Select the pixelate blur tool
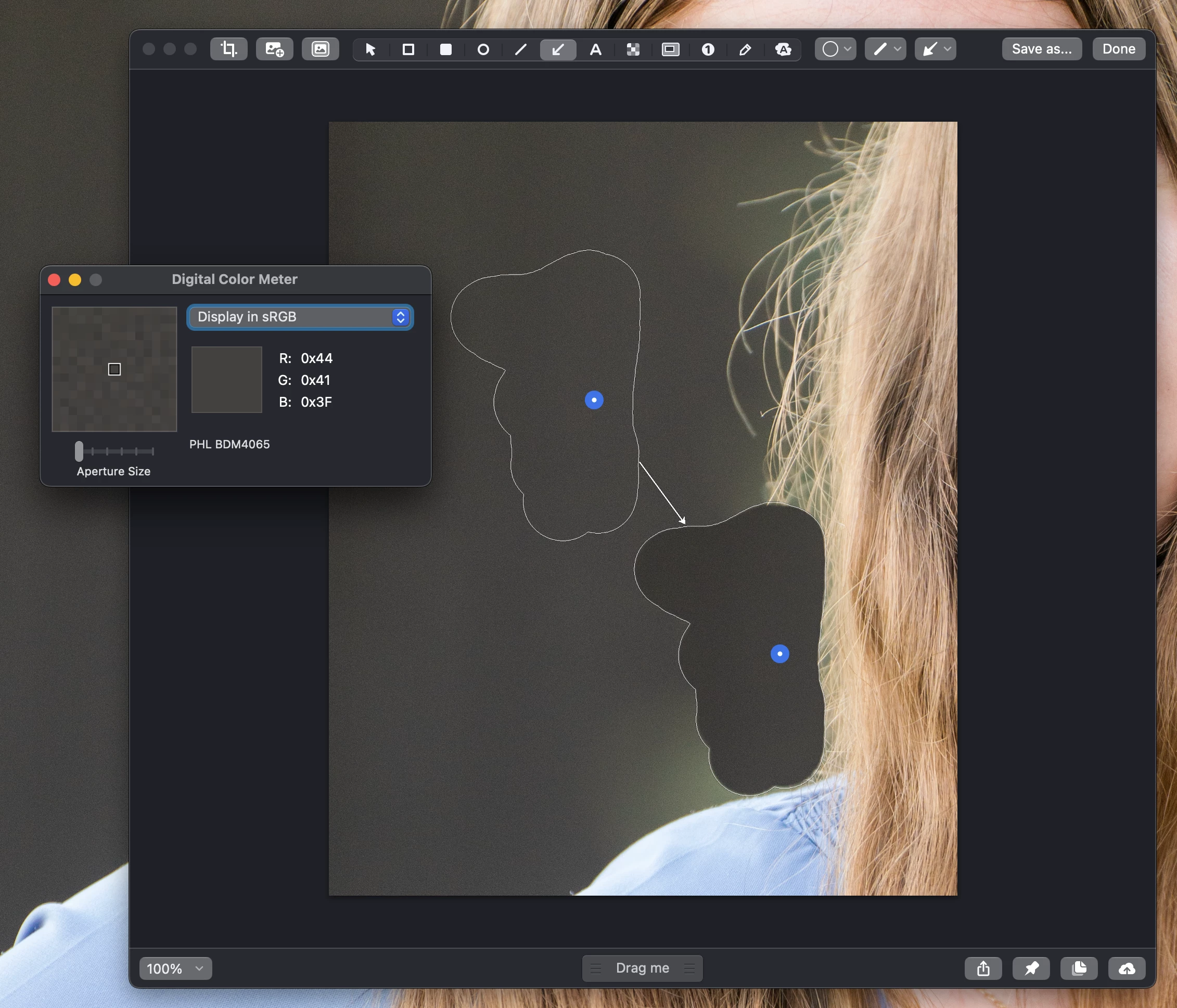The width and height of the screenshot is (1177, 1008). [x=633, y=50]
